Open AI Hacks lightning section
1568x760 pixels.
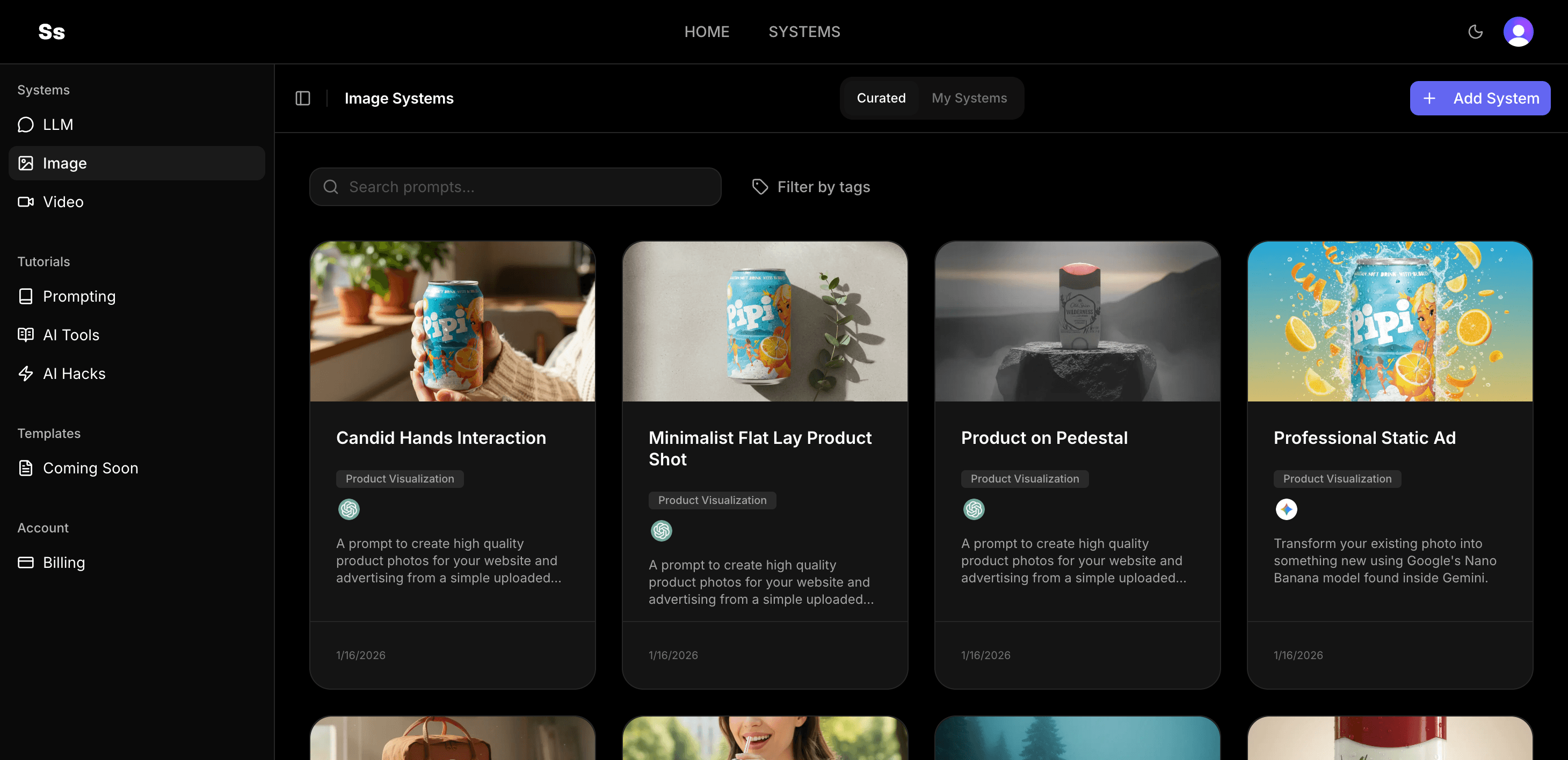click(74, 374)
